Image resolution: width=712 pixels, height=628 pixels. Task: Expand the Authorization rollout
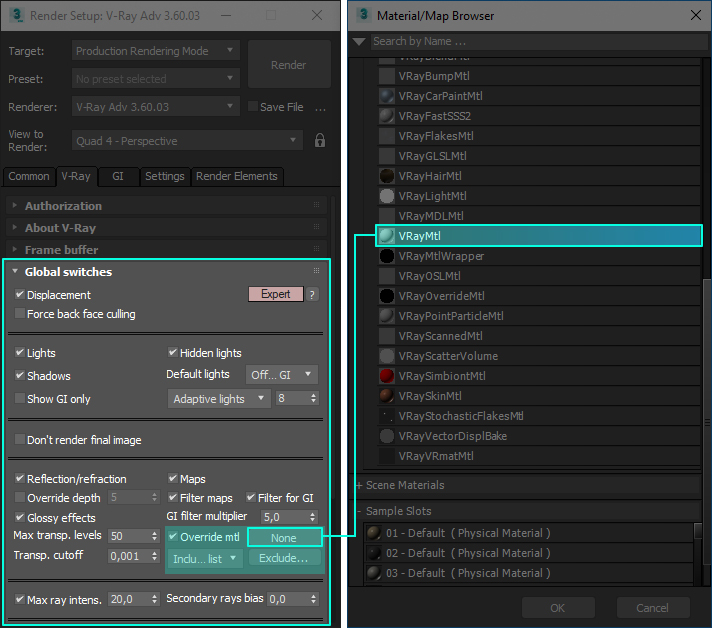click(x=166, y=206)
